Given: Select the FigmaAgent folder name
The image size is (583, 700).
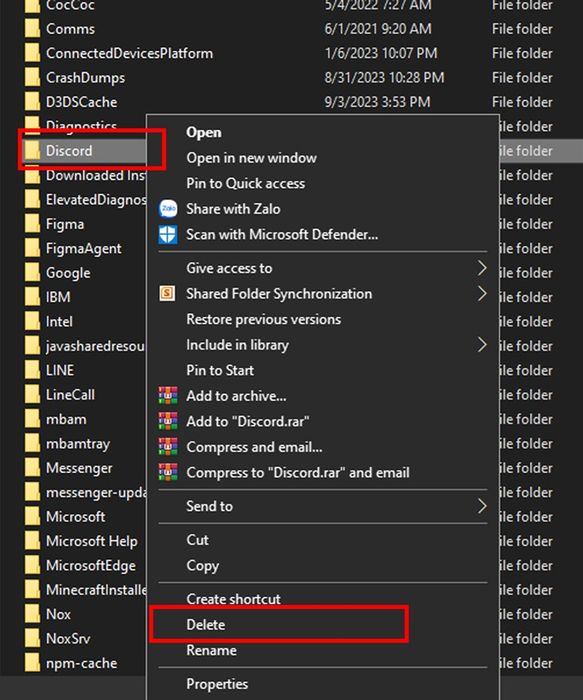Looking at the screenshot, I should (83, 249).
